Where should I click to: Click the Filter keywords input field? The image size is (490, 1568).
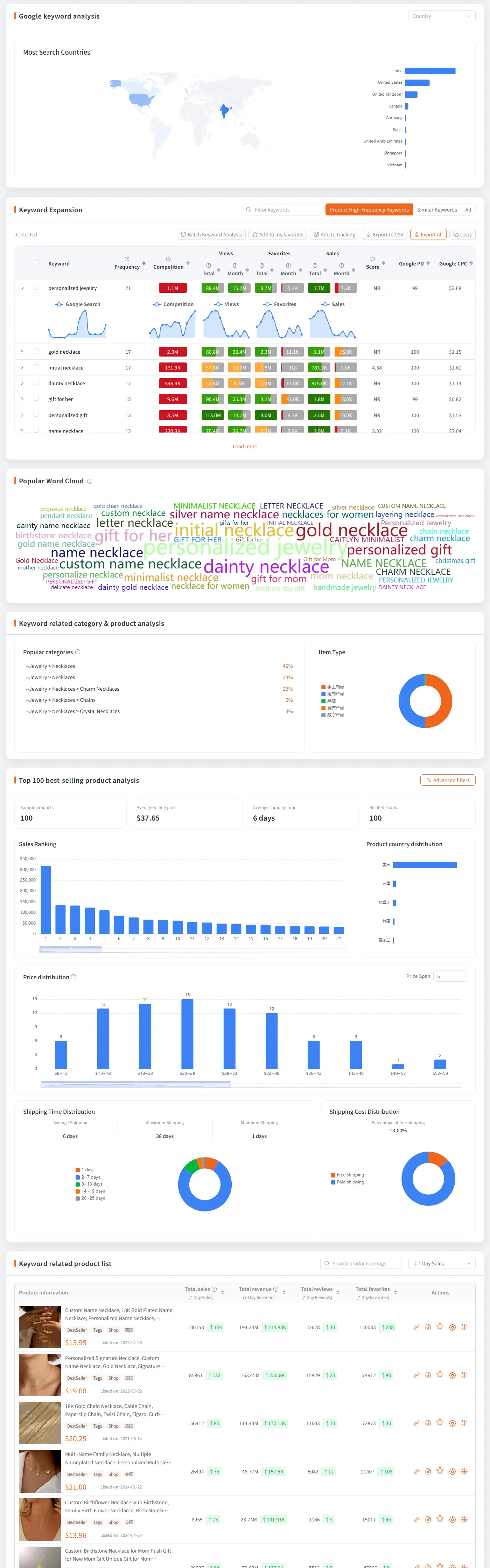tap(281, 210)
